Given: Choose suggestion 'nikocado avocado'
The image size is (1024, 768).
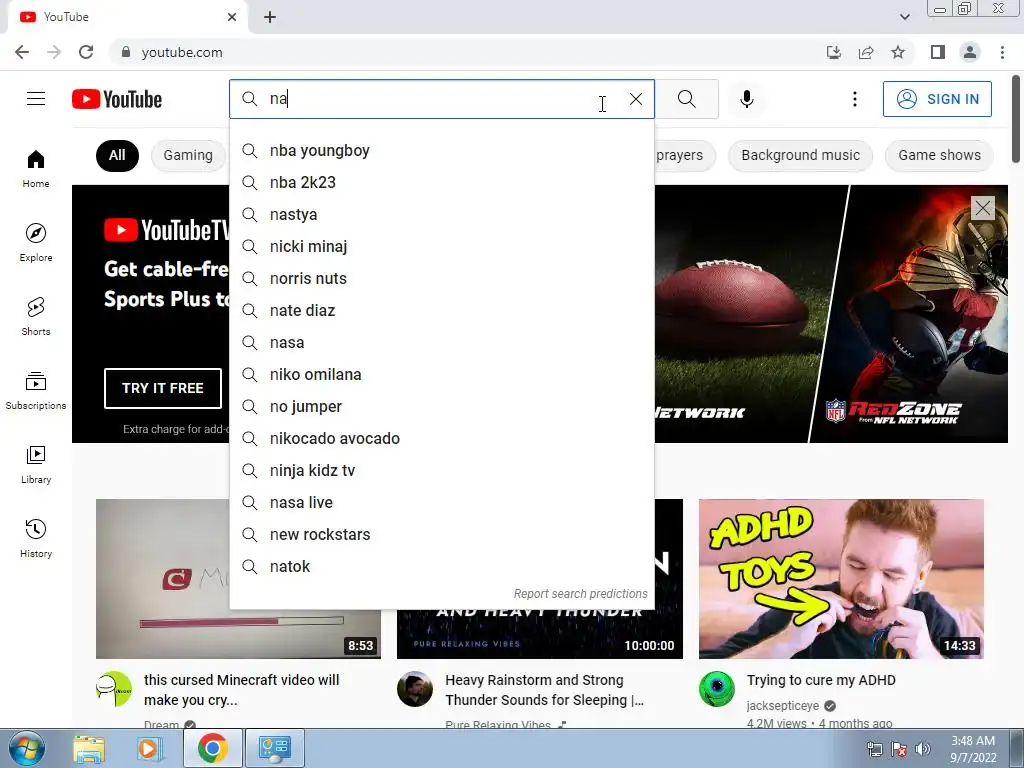Looking at the screenshot, I should coord(442,439).
